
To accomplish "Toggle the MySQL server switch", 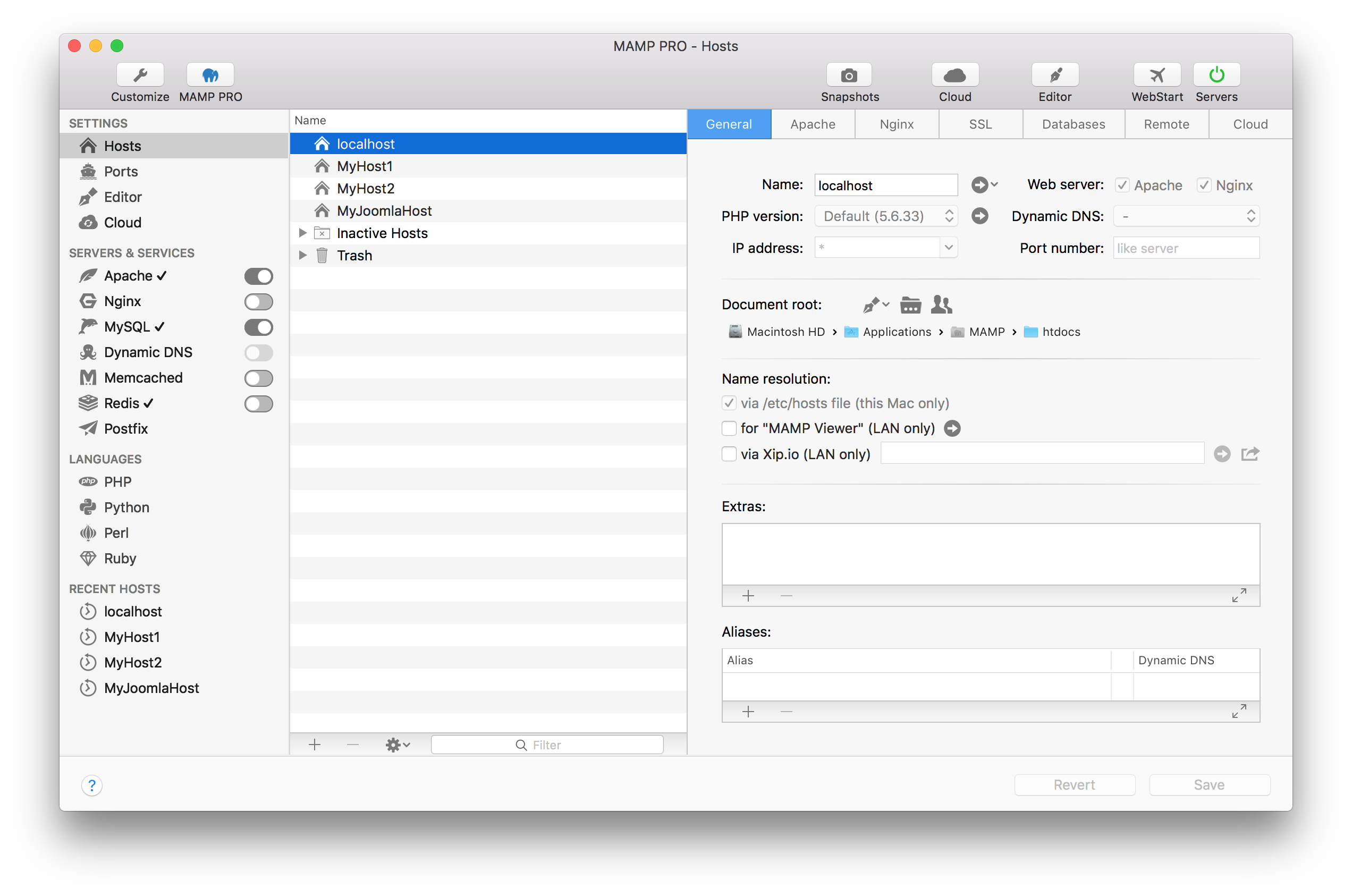I will 258,327.
